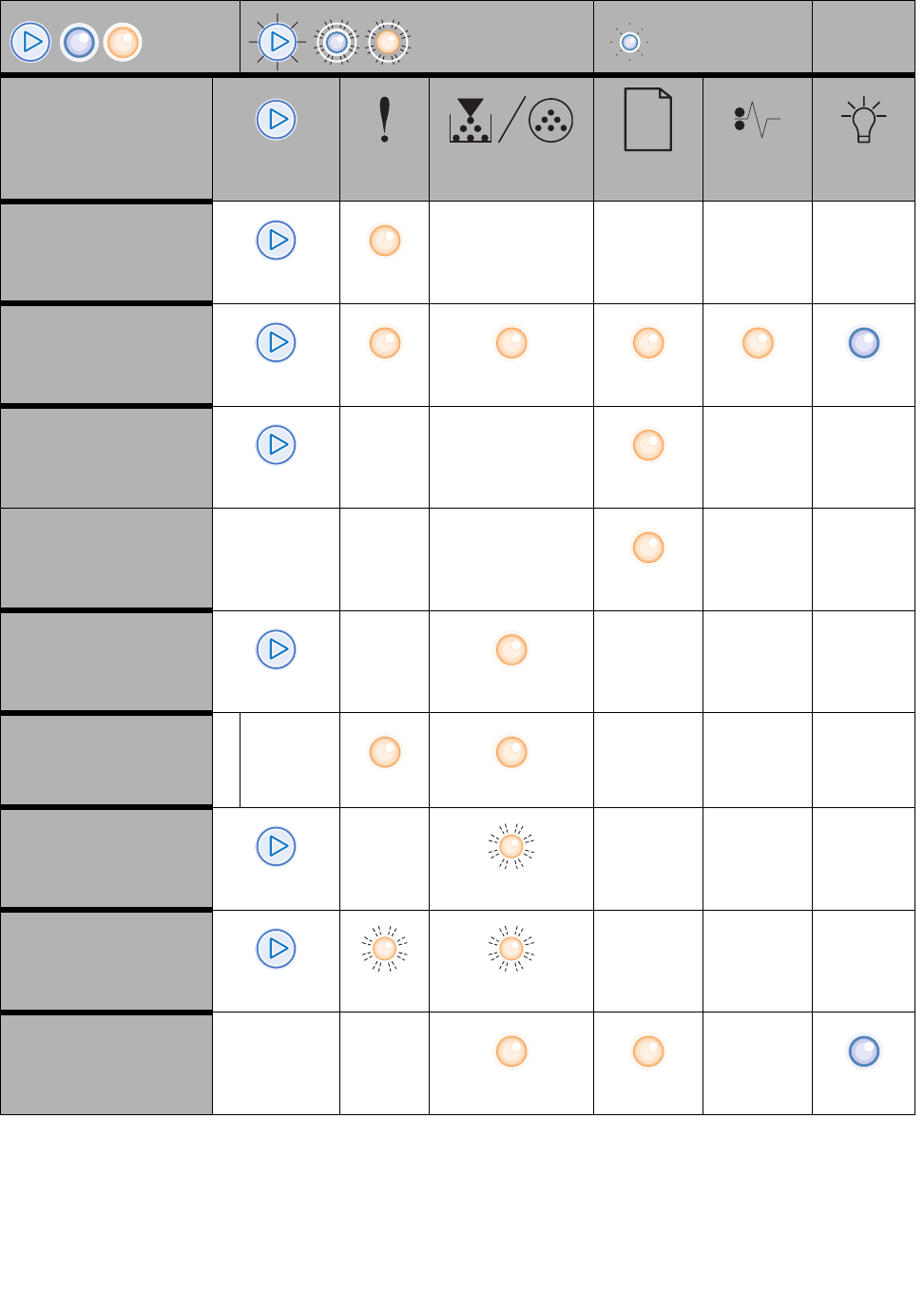Click the exclamation mark error icon in header
Screen dimensions: 924x1292
pyautogui.click(x=384, y=121)
